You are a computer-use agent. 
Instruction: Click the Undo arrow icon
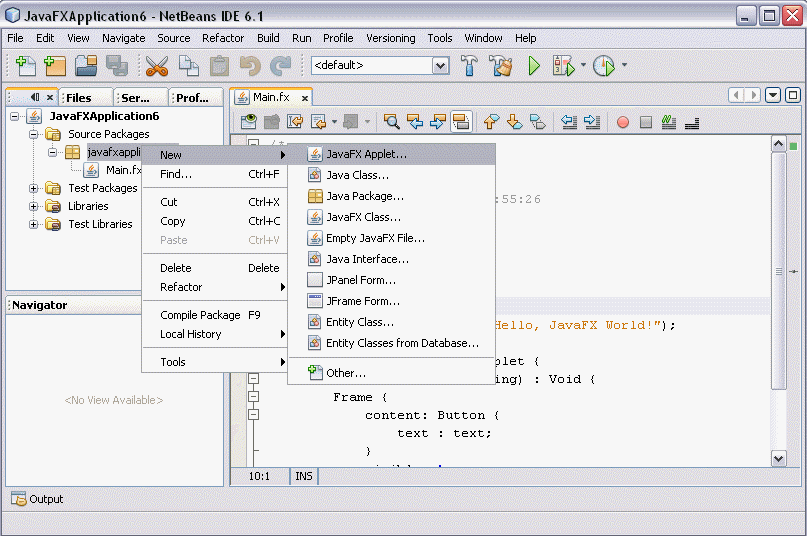(250, 65)
